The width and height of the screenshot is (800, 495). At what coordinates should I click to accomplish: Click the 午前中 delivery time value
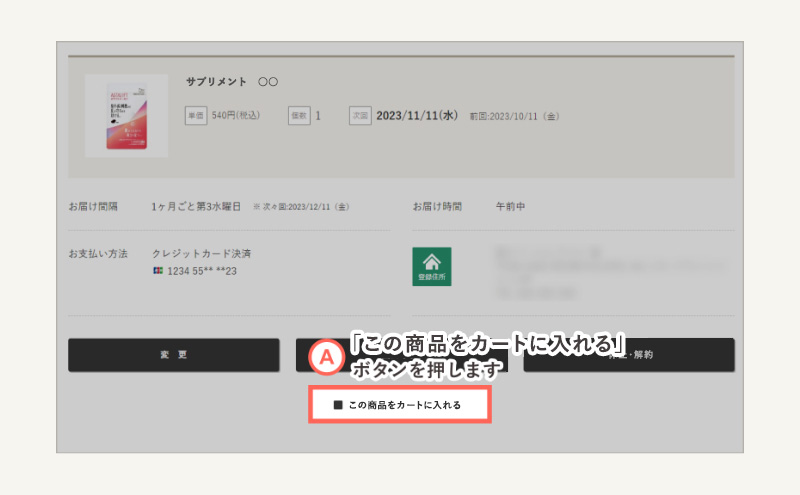[510, 207]
